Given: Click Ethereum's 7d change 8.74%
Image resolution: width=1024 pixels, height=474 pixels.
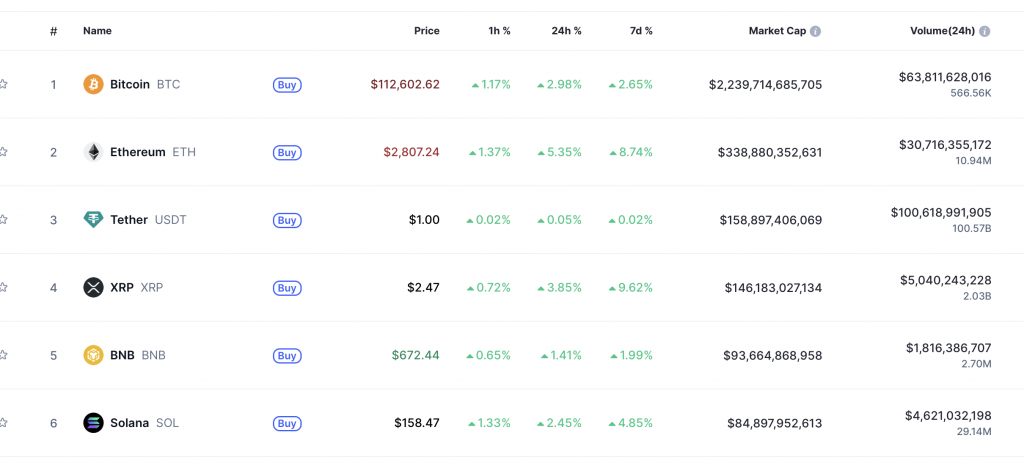Looking at the screenshot, I should point(631,152).
